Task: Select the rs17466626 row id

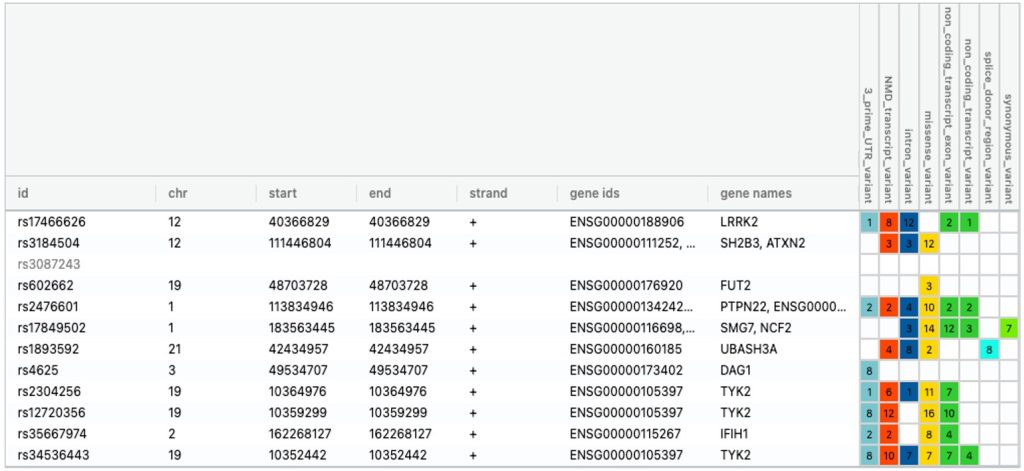Action: point(52,221)
